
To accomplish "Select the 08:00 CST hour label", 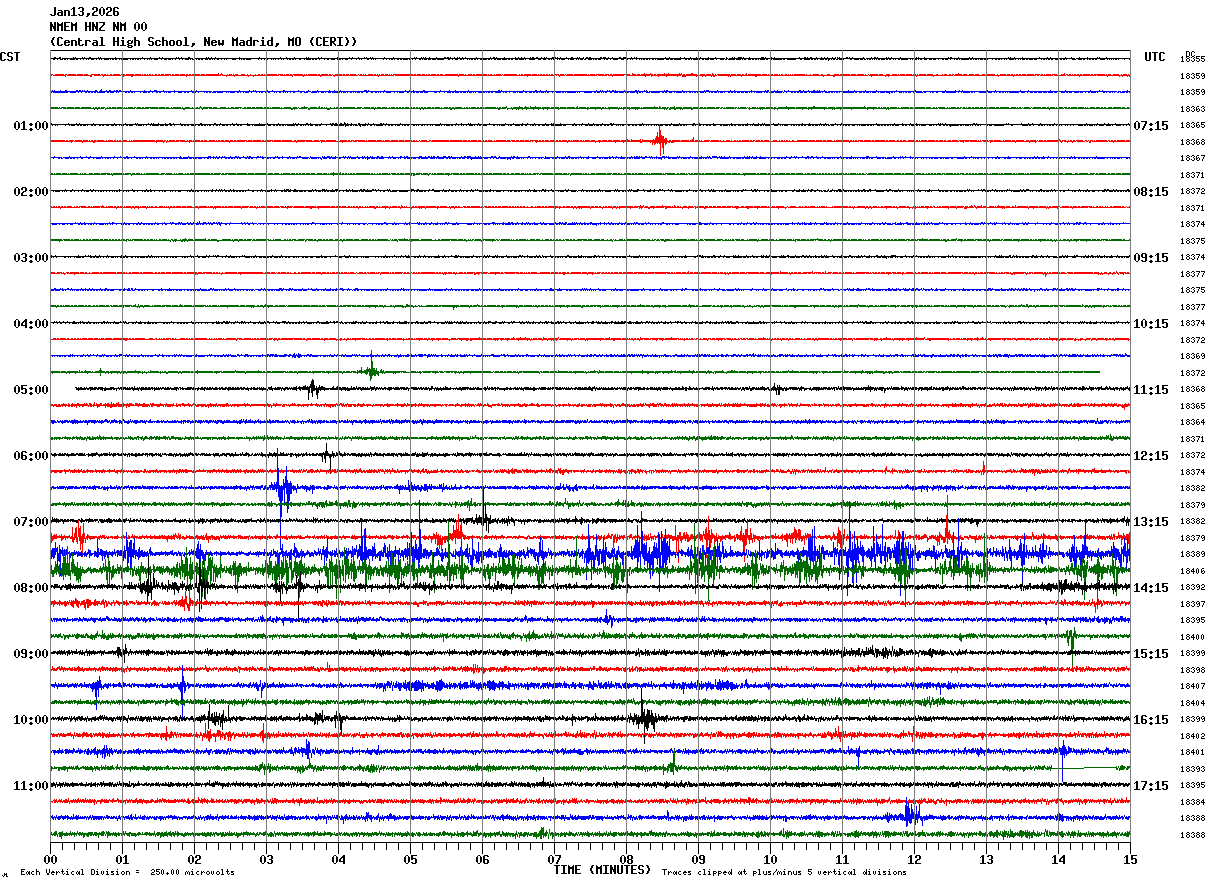I will pos(31,588).
